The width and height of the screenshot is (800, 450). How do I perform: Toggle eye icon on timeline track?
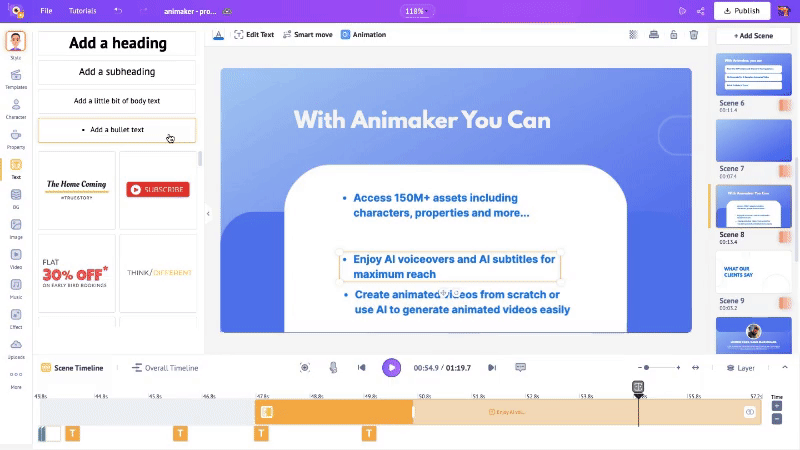coord(749,412)
